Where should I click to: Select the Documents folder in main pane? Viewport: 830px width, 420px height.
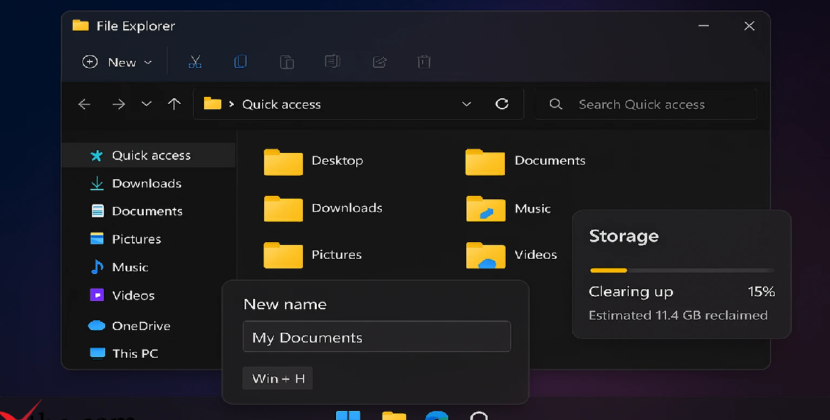tap(525, 161)
